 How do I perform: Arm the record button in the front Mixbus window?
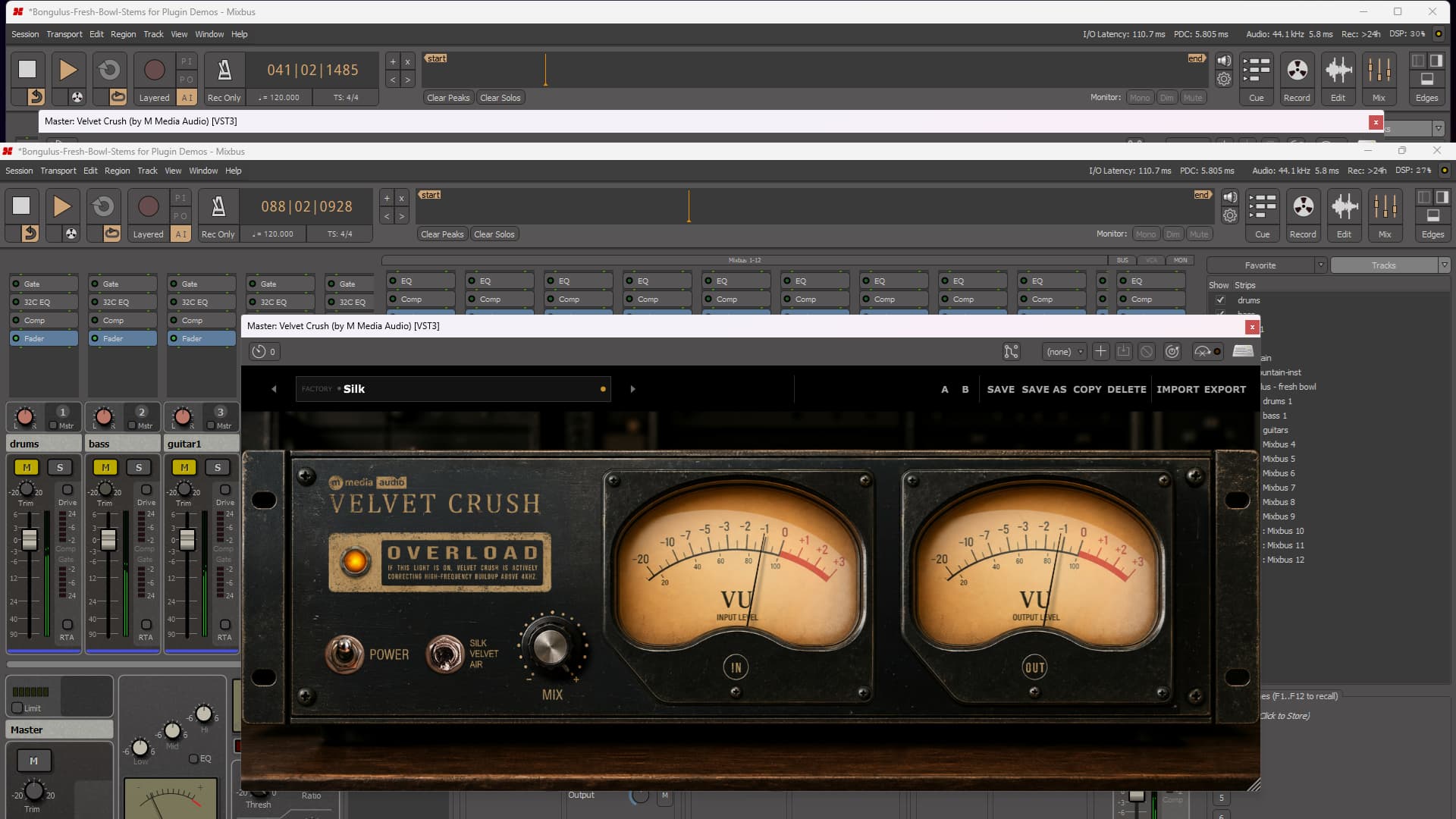(x=148, y=206)
